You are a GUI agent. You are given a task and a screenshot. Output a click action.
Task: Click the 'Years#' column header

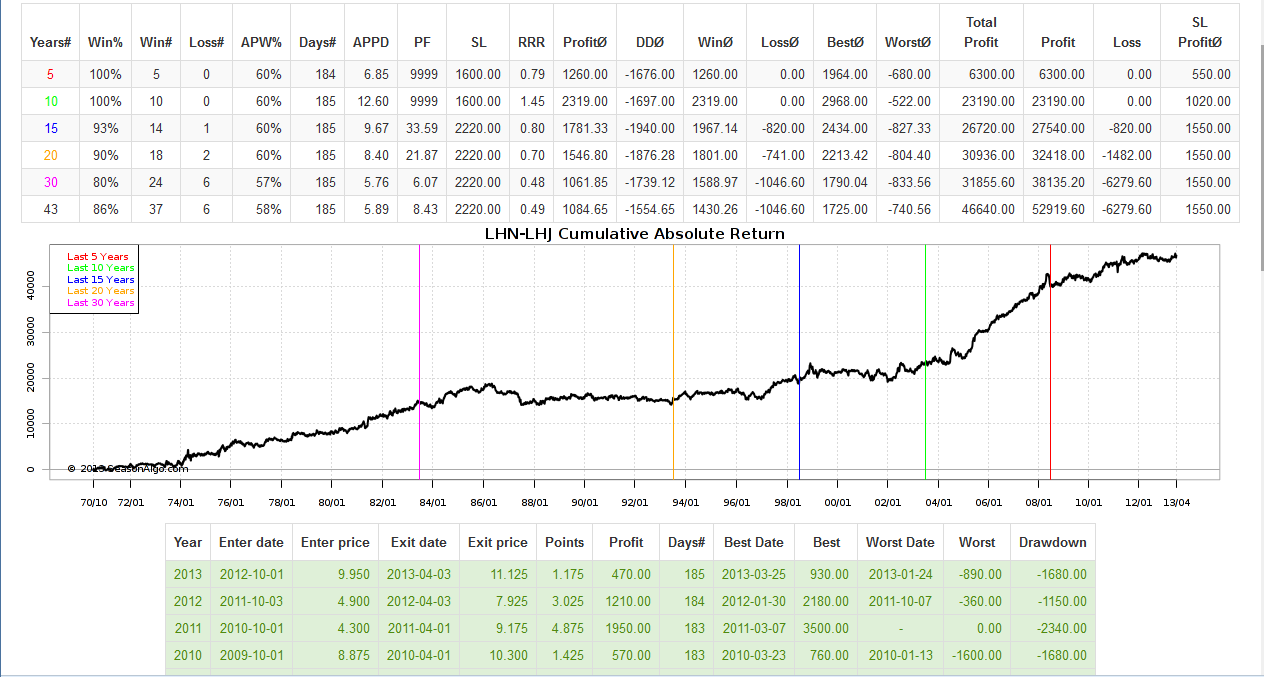50,42
